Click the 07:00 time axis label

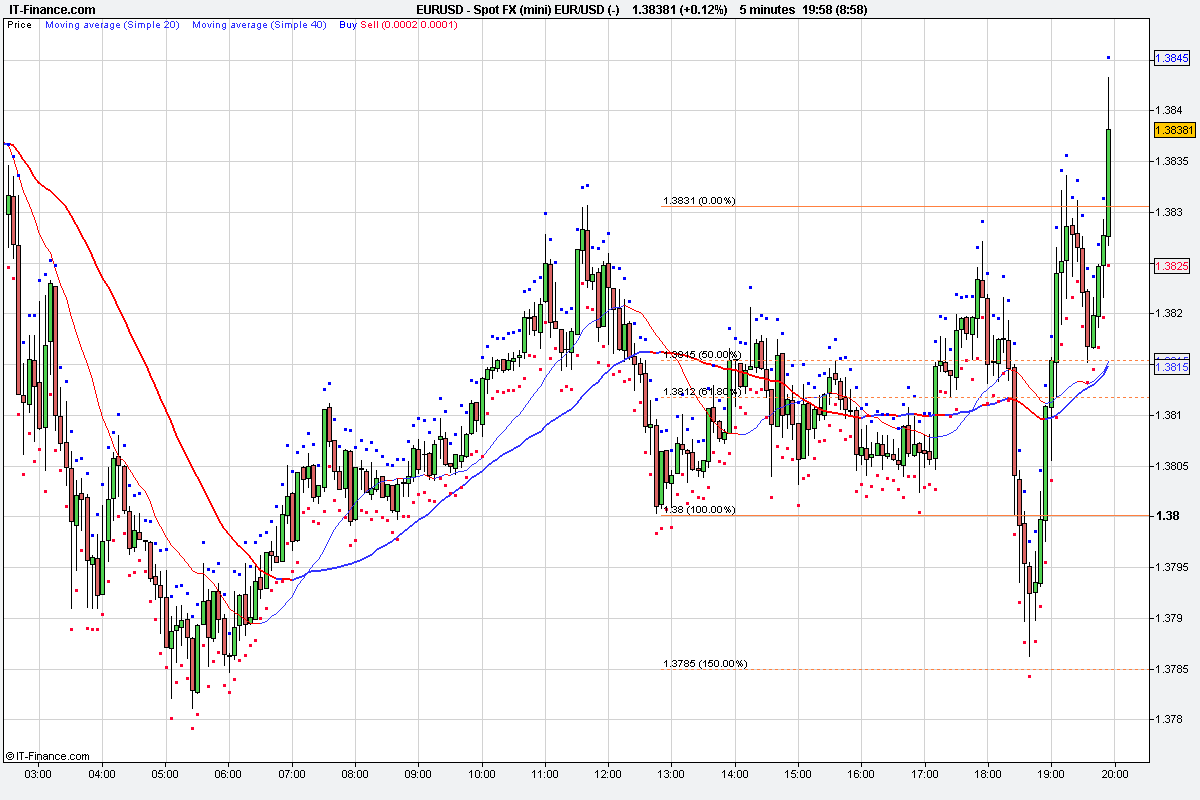point(292,774)
